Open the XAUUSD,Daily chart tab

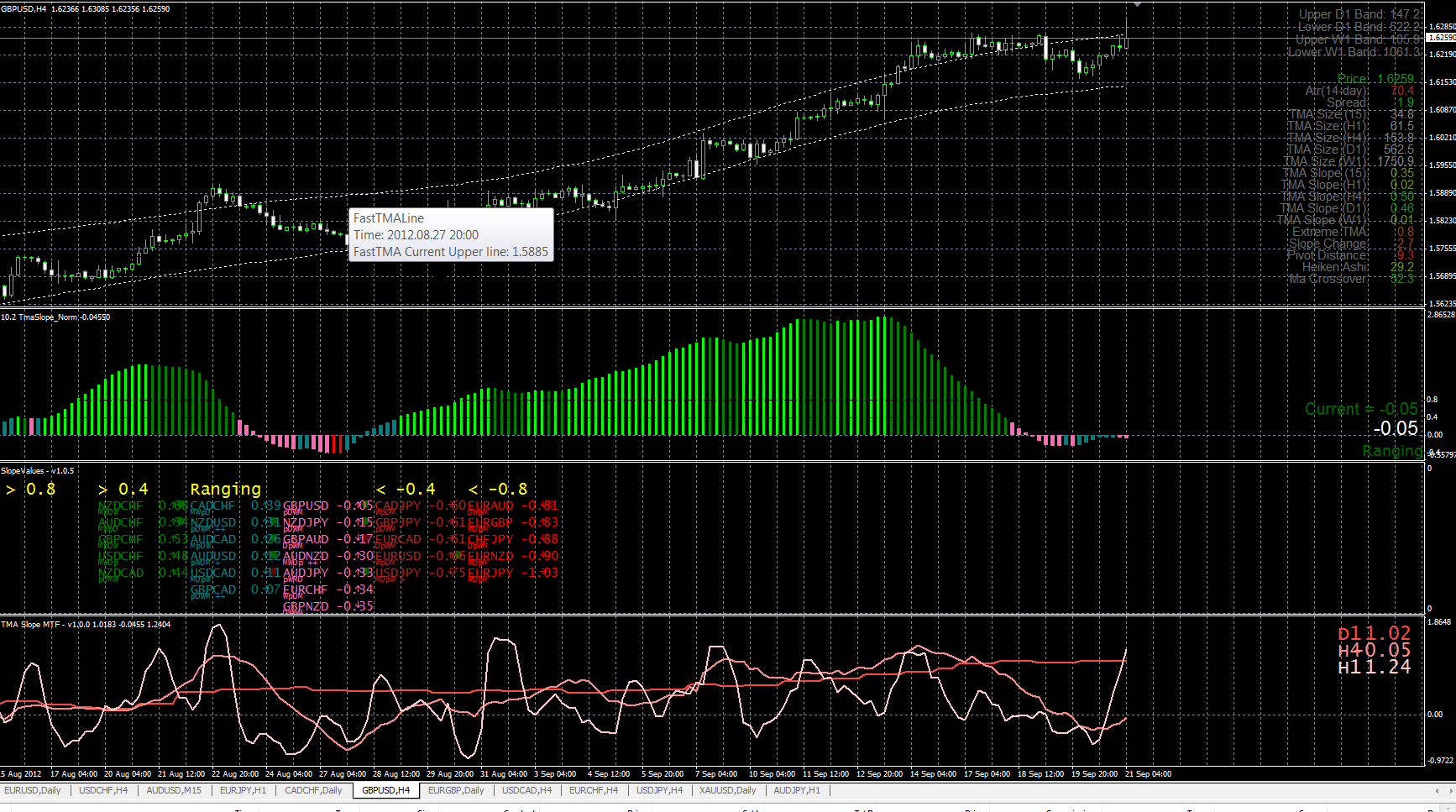(x=728, y=790)
